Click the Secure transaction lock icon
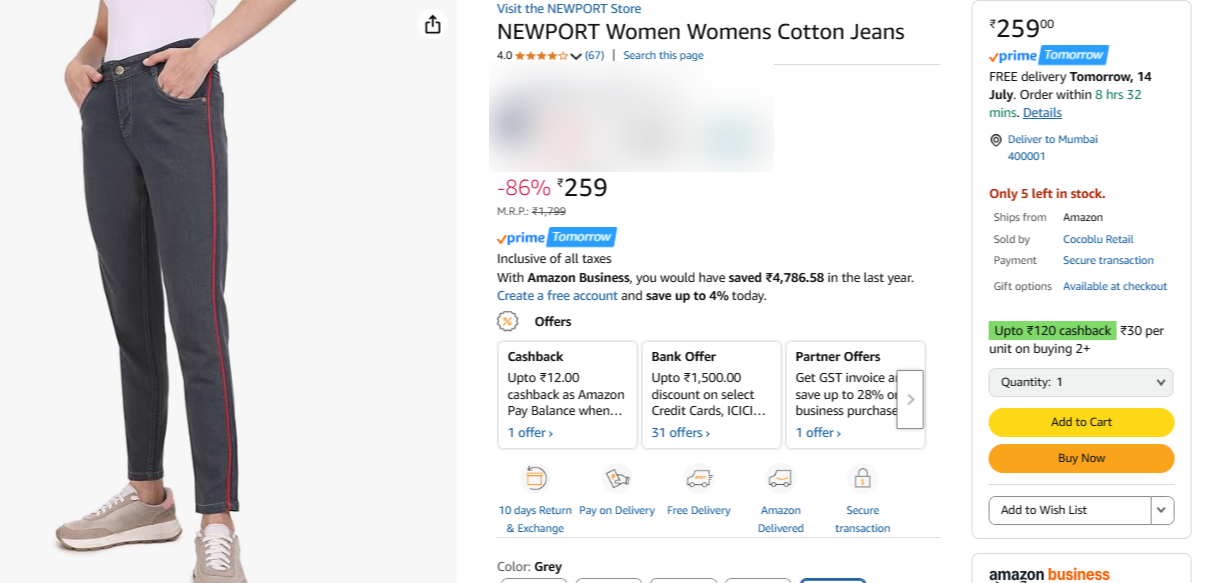Screen dimensions: 1211x583 [862, 478]
